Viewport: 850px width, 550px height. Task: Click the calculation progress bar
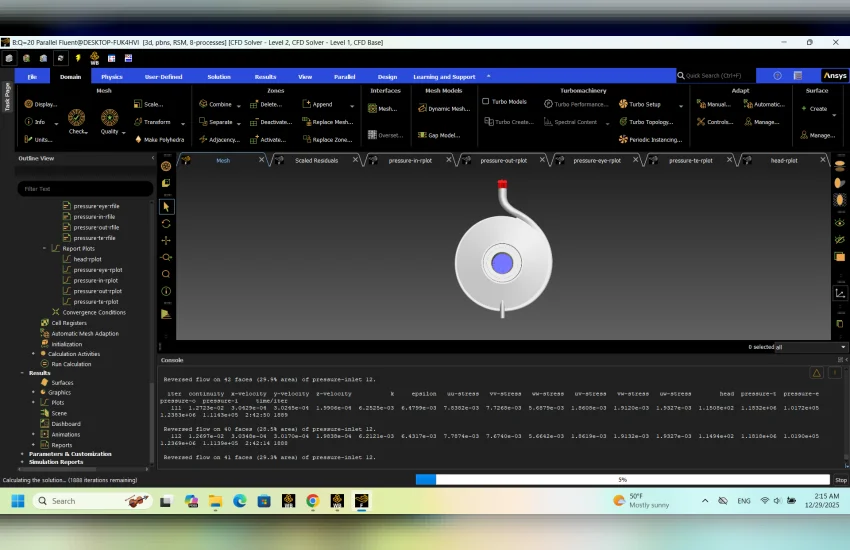622,480
